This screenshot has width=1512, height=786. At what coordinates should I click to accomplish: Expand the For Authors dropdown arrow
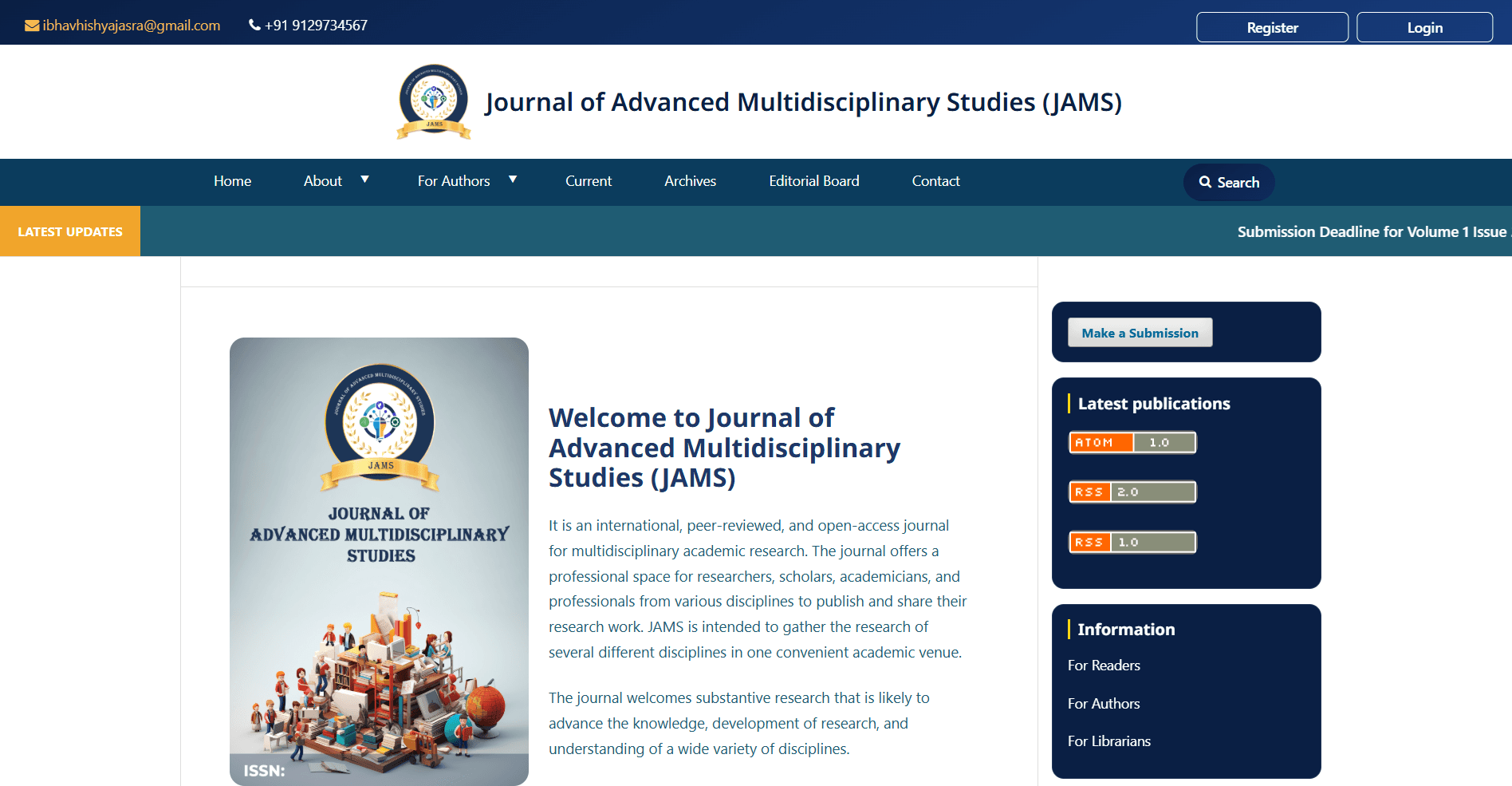coord(513,180)
